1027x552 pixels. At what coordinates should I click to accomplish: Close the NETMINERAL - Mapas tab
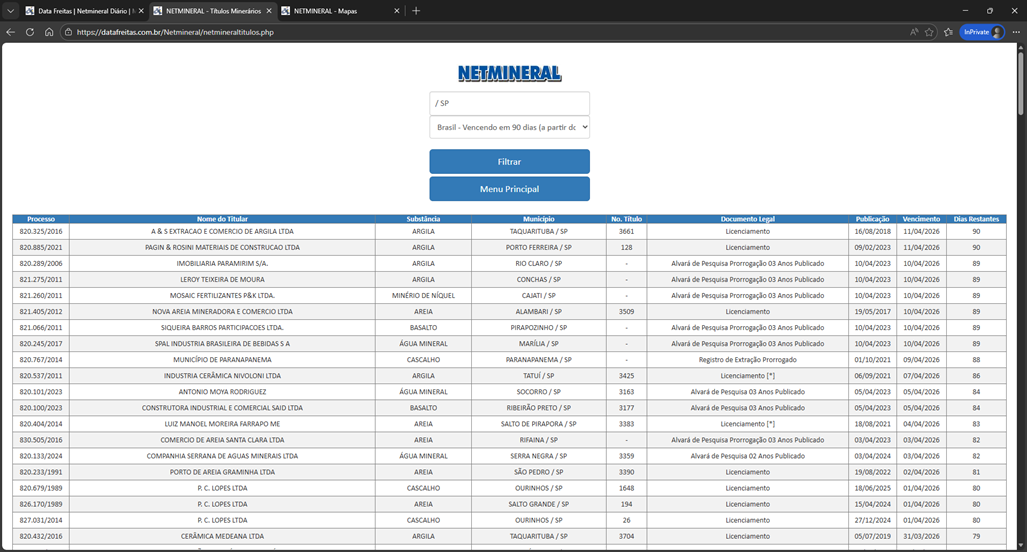point(396,11)
